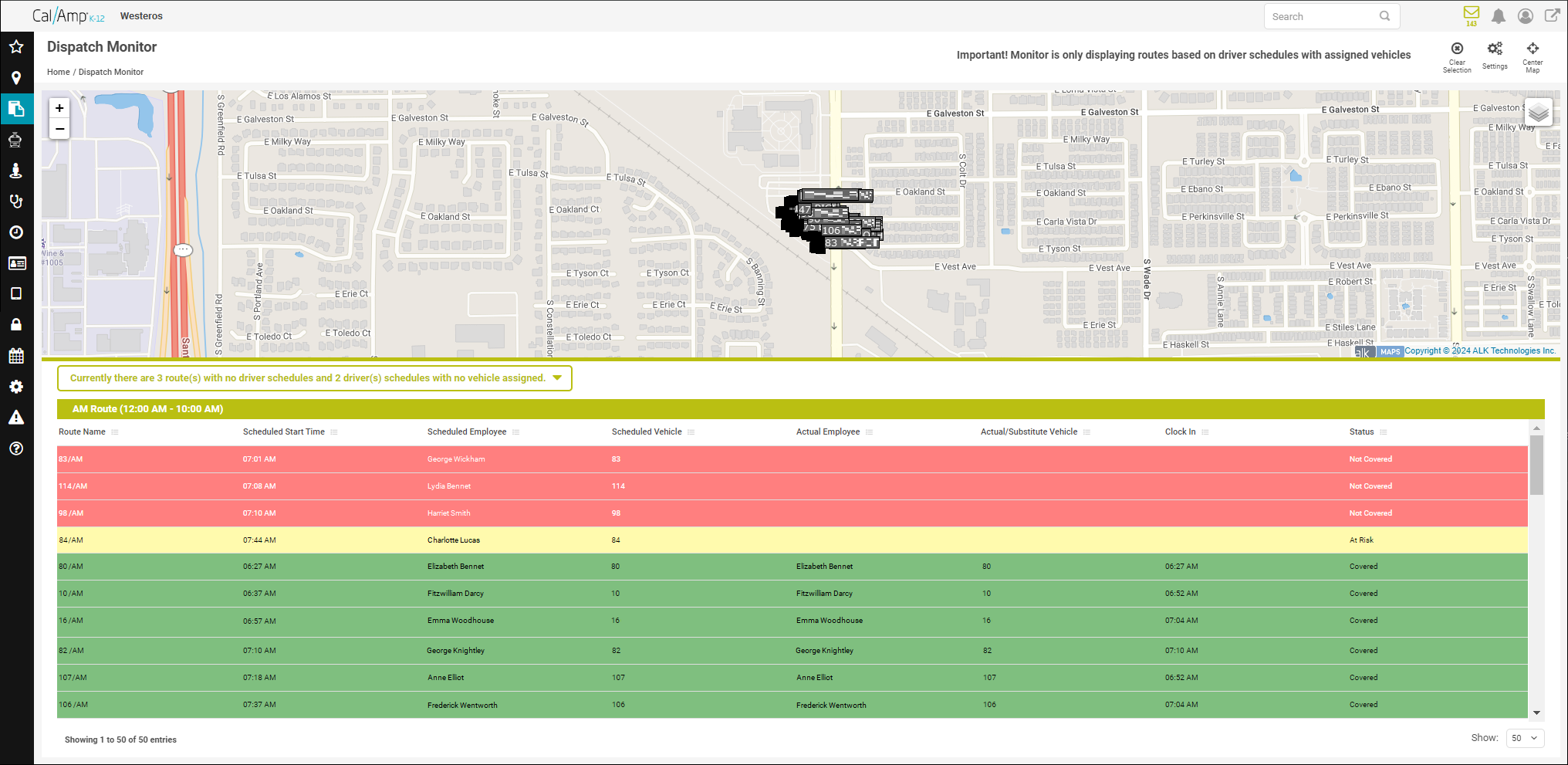The width and height of the screenshot is (1568, 765).
Task: Select the 80/AM route row
Action: pyautogui.click(x=792, y=567)
